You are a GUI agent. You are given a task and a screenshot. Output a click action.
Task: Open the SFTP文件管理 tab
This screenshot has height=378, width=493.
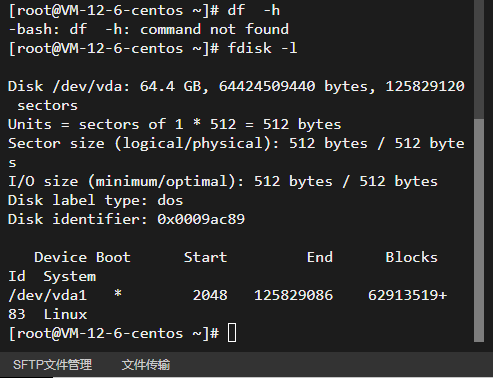pyautogui.click(x=52, y=364)
